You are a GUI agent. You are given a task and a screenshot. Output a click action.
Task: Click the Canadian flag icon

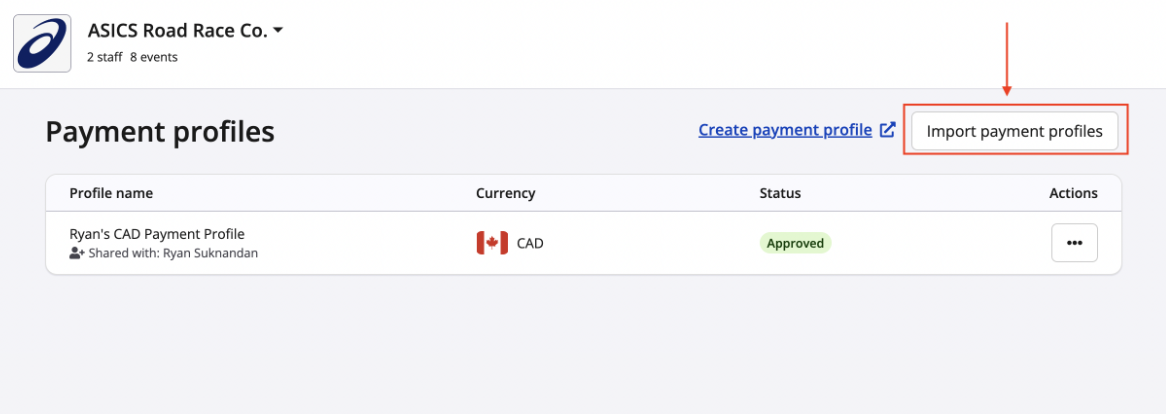(x=492, y=243)
